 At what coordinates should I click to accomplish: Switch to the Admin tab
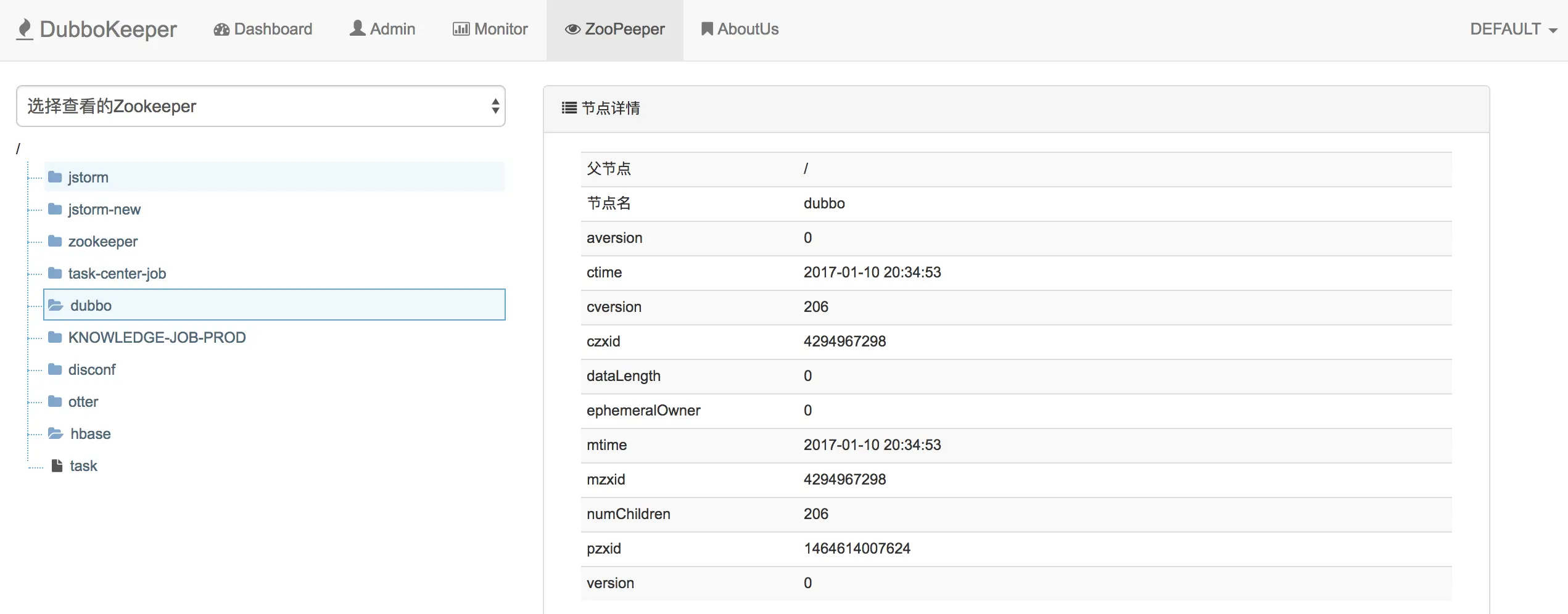[382, 29]
